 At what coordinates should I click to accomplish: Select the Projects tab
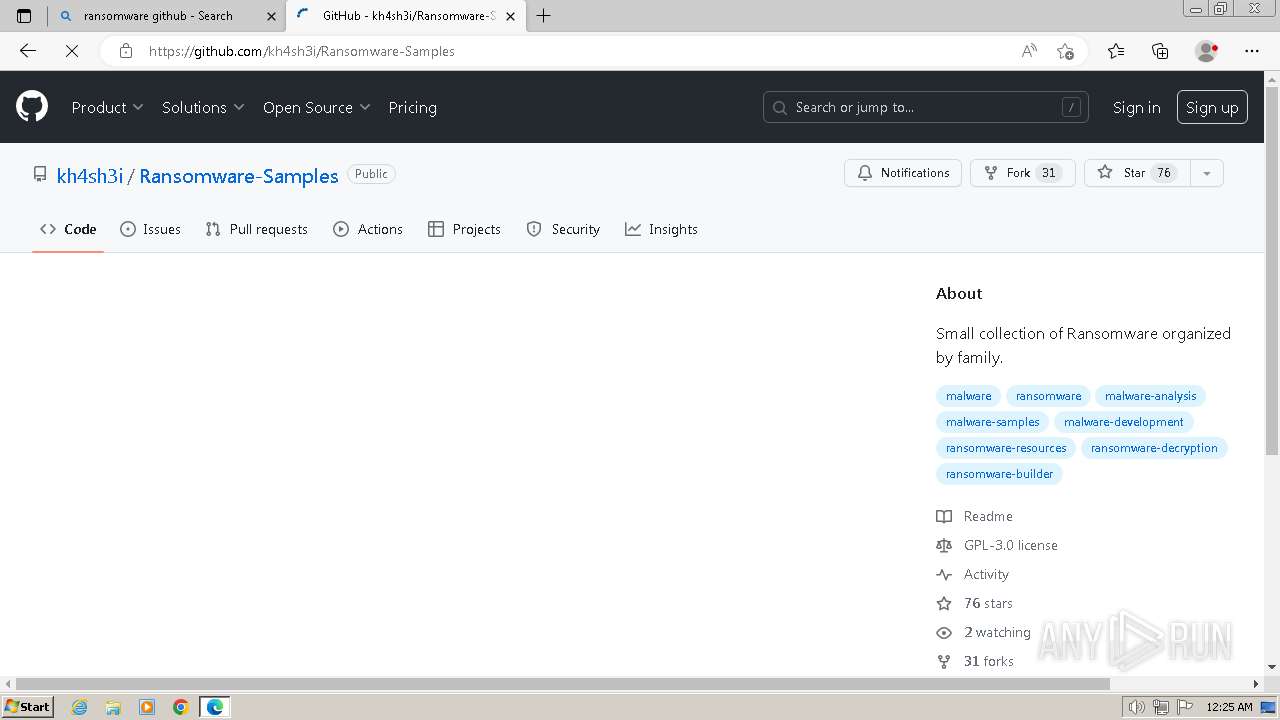(x=464, y=229)
